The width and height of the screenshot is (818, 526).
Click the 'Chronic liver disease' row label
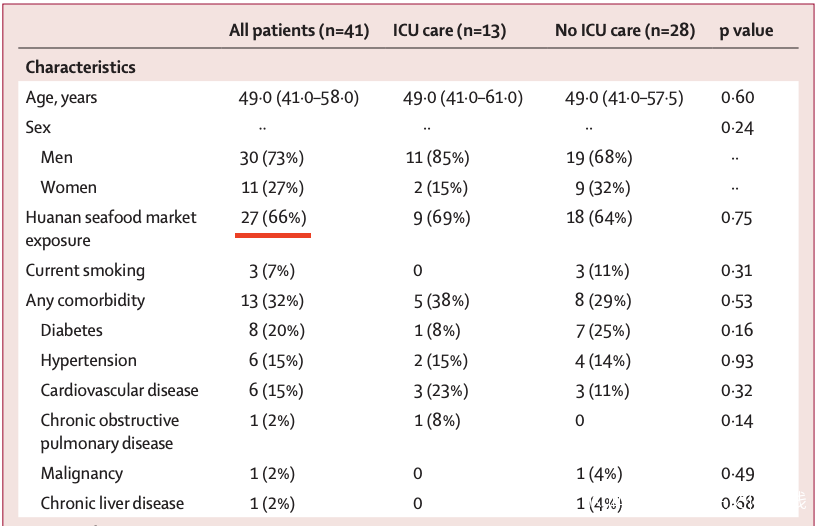point(112,504)
